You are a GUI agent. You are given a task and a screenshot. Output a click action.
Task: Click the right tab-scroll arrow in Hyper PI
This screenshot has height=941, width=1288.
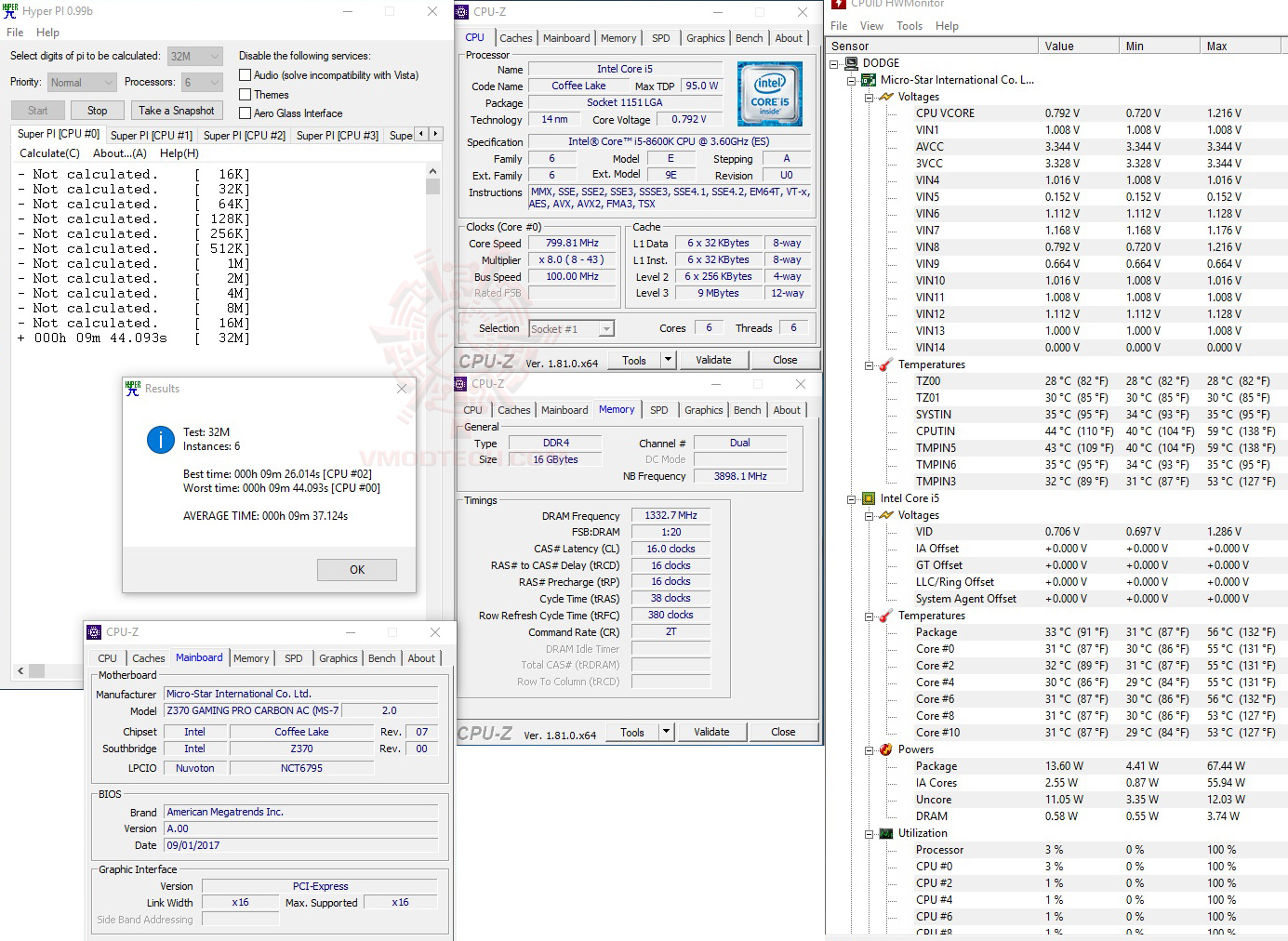coord(435,134)
